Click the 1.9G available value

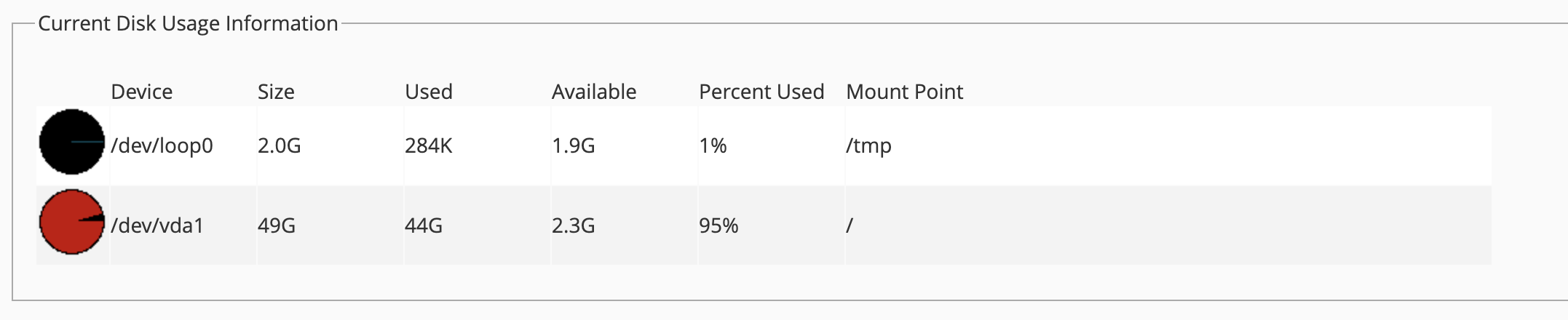[573, 145]
